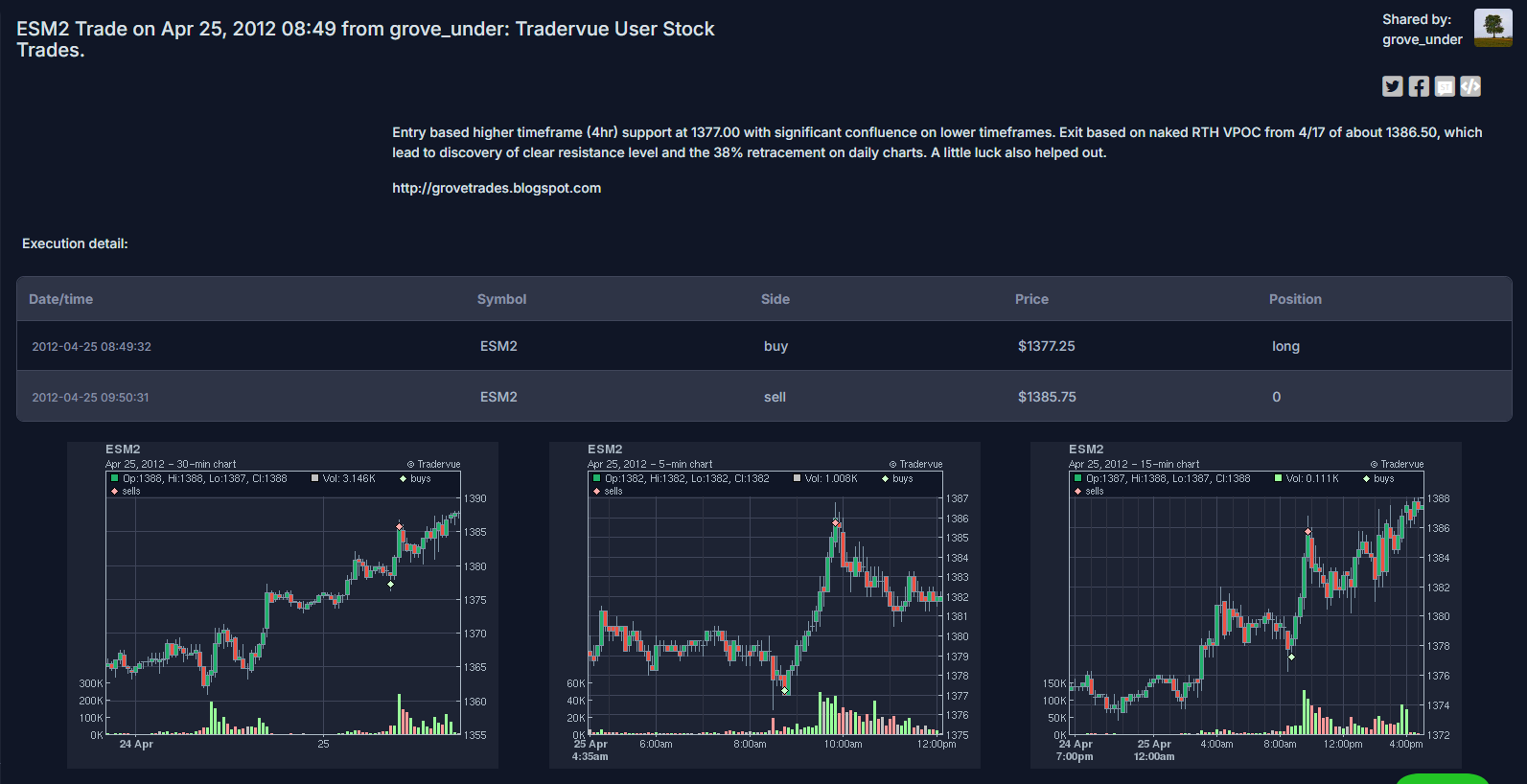Open the ESM2 15-min chart
Screen dimensions: 1527x784
[x=1246, y=605]
